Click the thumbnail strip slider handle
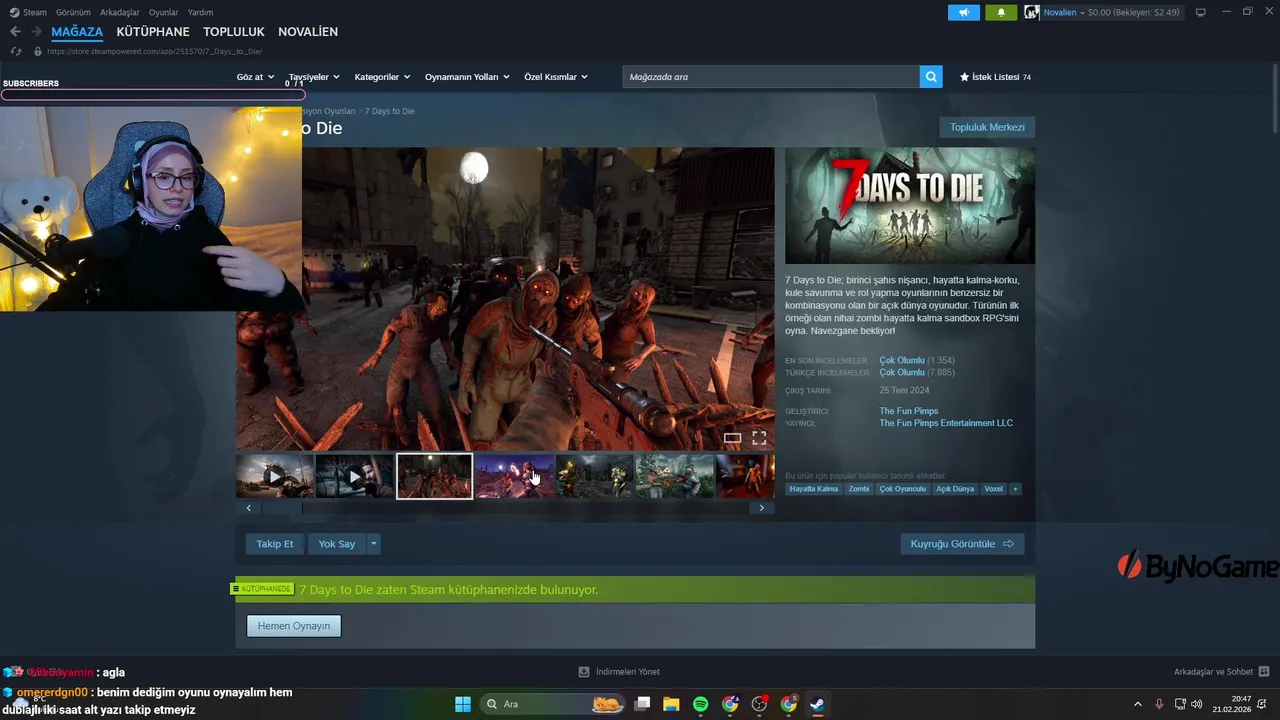The height and width of the screenshot is (720, 1280). click(x=283, y=508)
